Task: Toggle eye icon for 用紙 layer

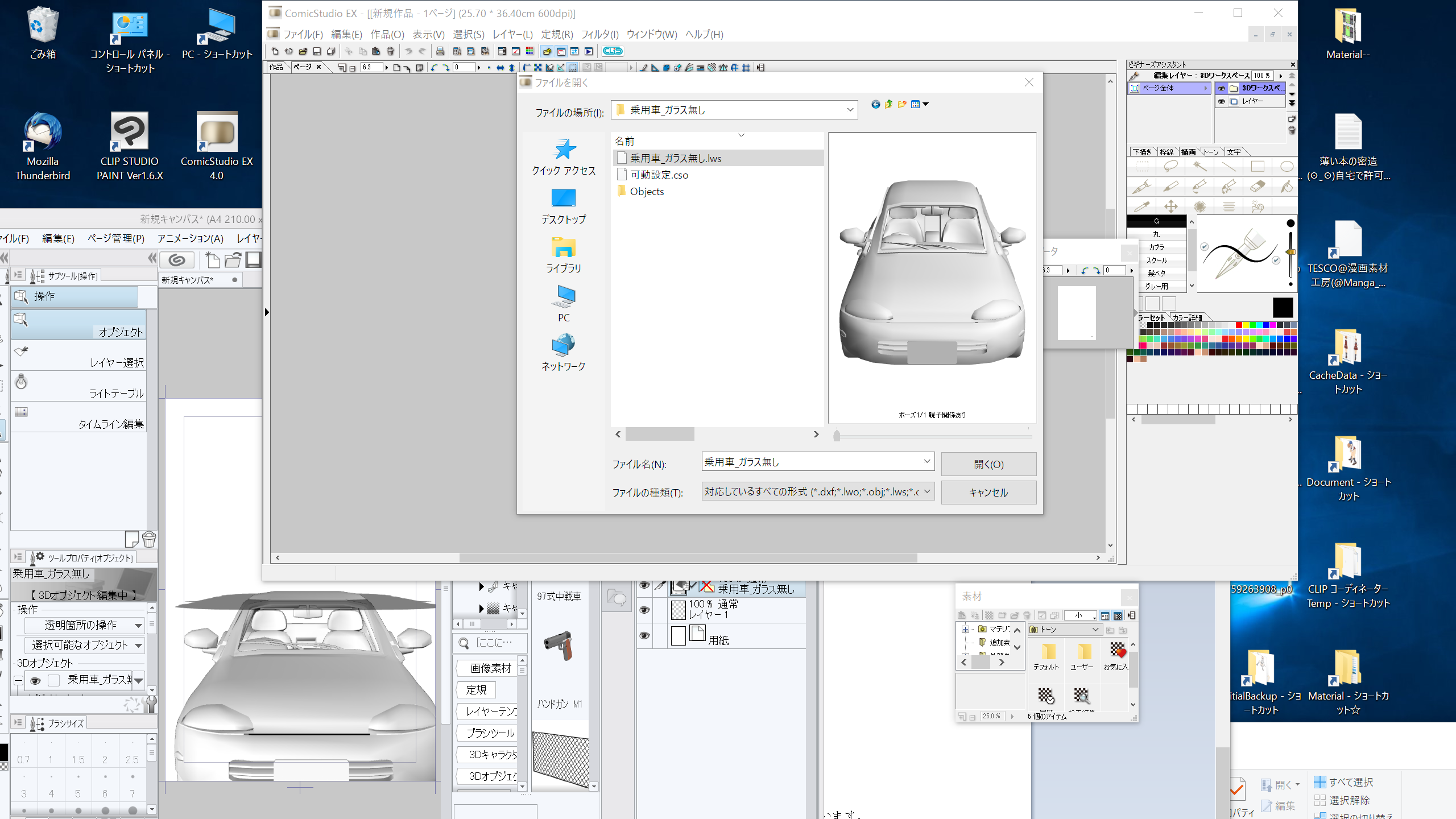Action: pos(644,635)
